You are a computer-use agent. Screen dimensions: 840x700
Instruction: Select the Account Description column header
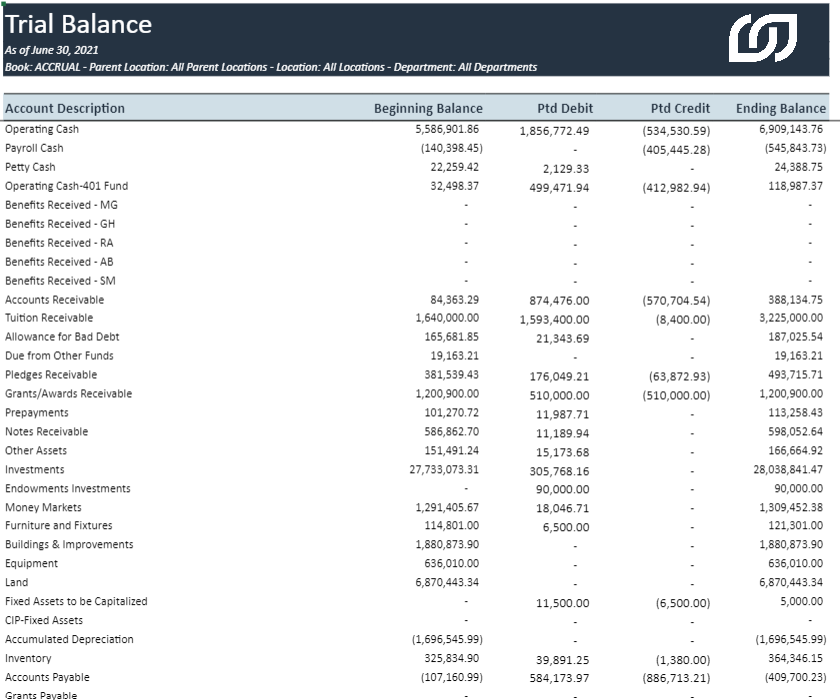[65, 108]
